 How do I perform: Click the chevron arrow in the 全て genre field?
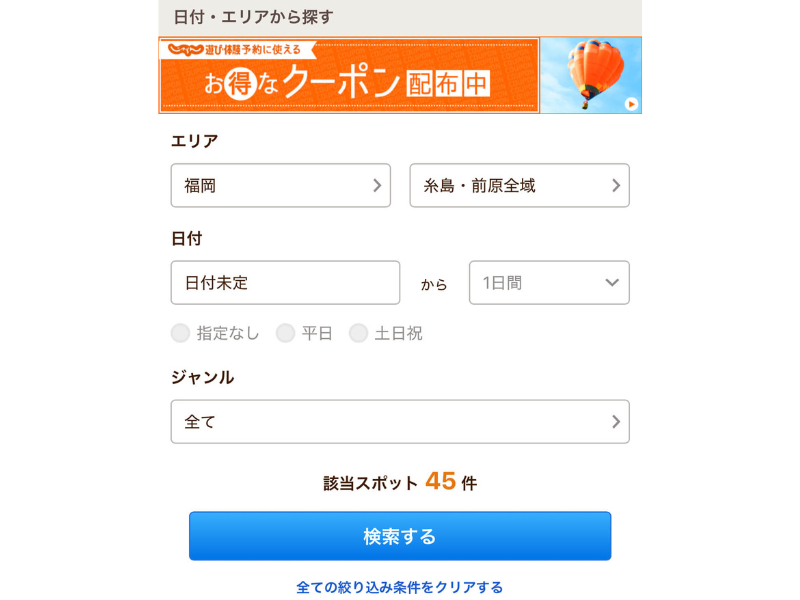(x=616, y=421)
